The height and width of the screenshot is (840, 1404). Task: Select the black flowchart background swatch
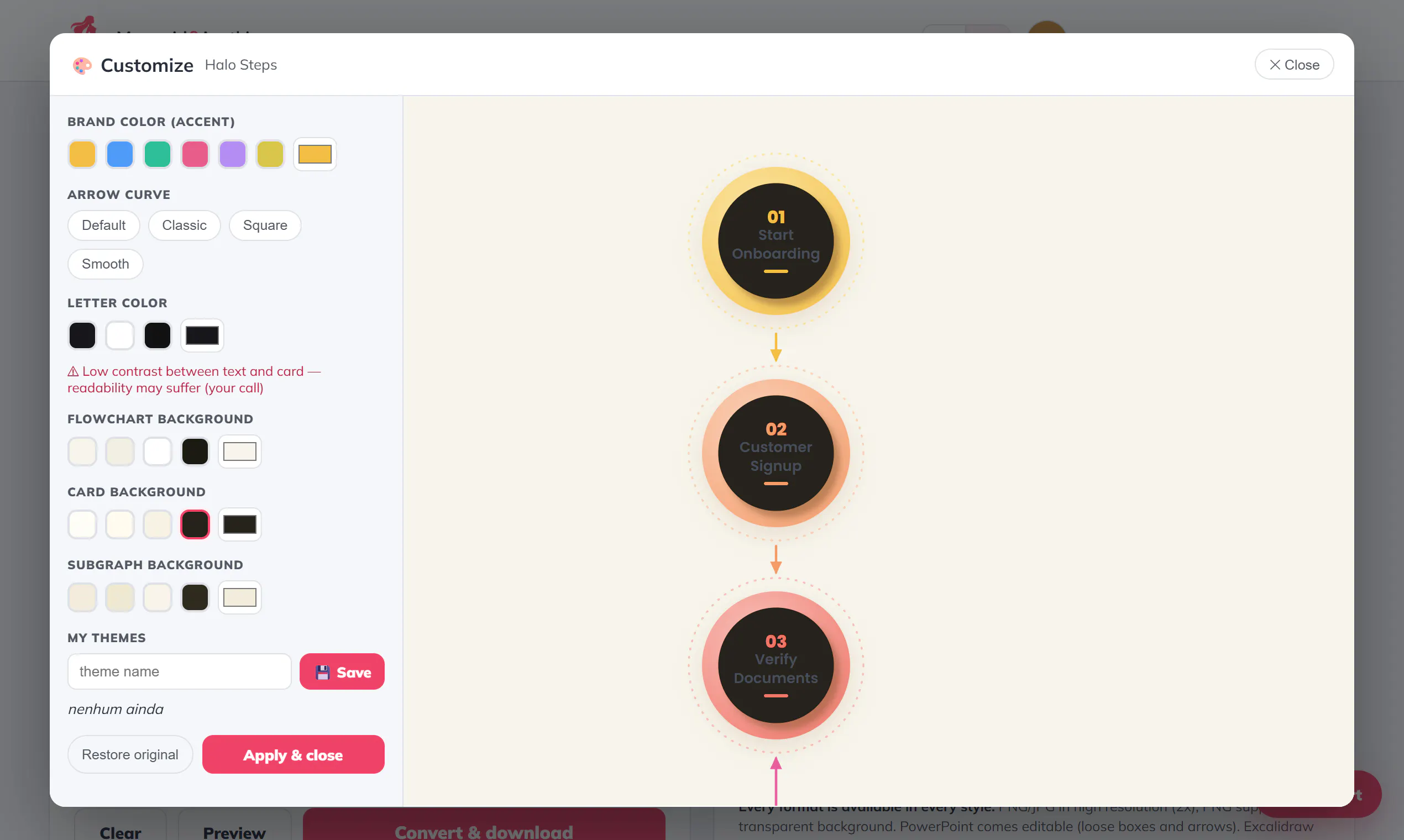[195, 452]
